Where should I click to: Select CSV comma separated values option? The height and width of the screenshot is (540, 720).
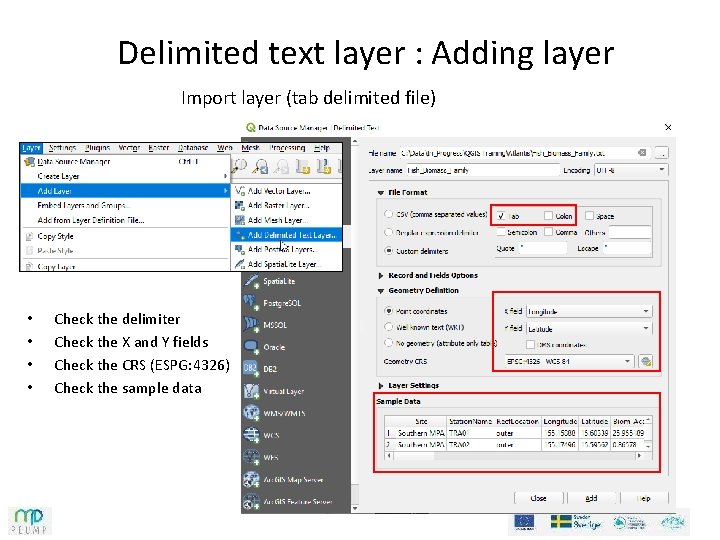pyautogui.click(x=389, y=214)
